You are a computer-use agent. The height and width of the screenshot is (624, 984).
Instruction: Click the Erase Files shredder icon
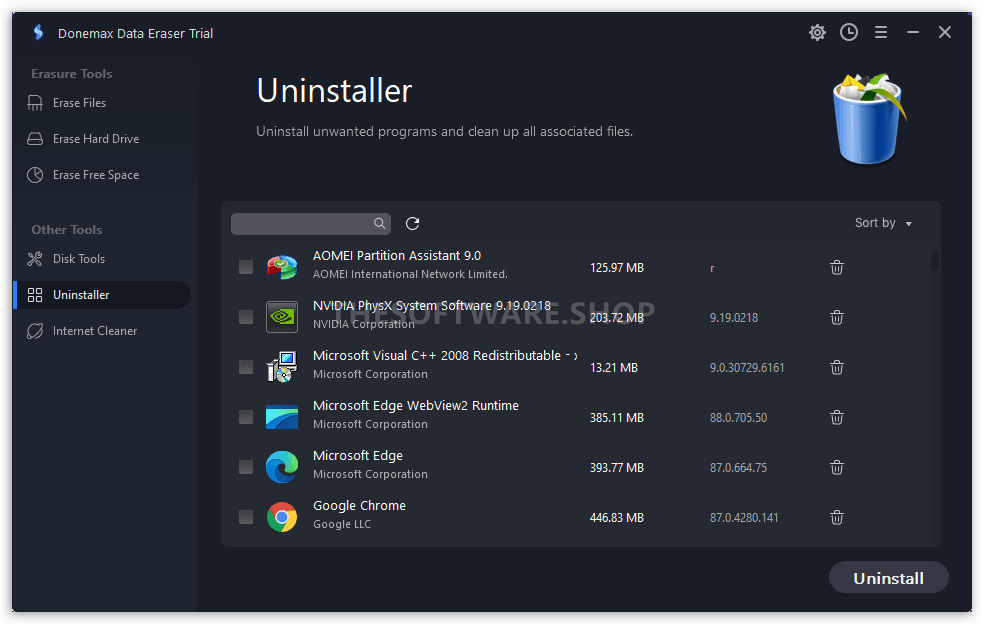35,103
